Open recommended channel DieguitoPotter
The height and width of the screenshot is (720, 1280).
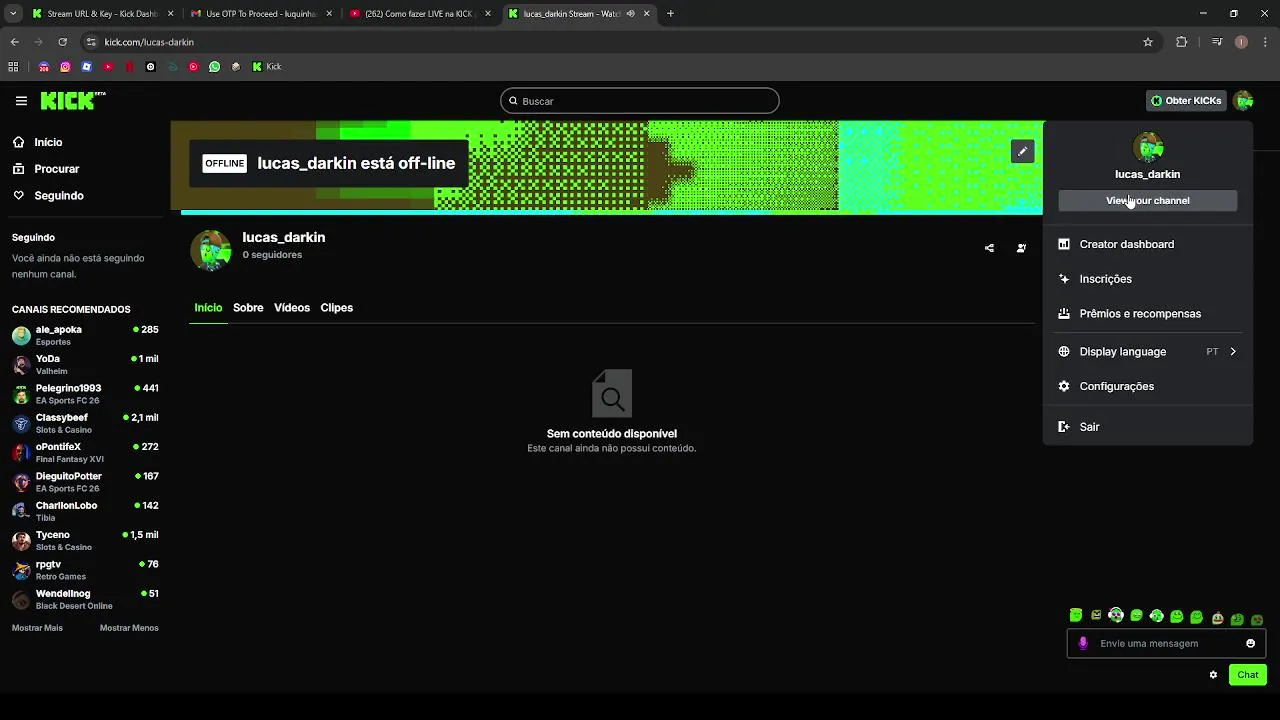85,482
